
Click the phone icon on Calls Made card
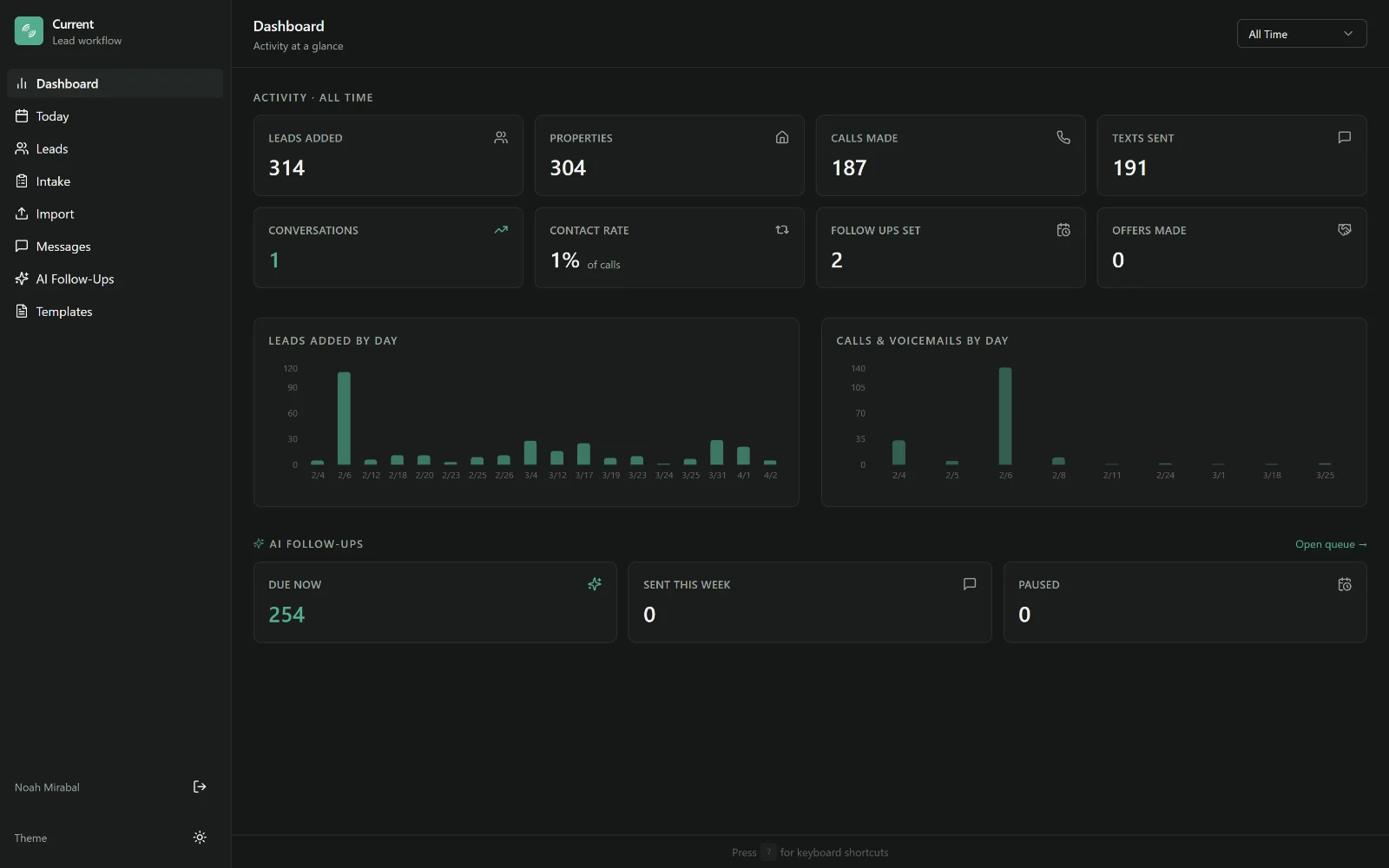click(1063, 137)
